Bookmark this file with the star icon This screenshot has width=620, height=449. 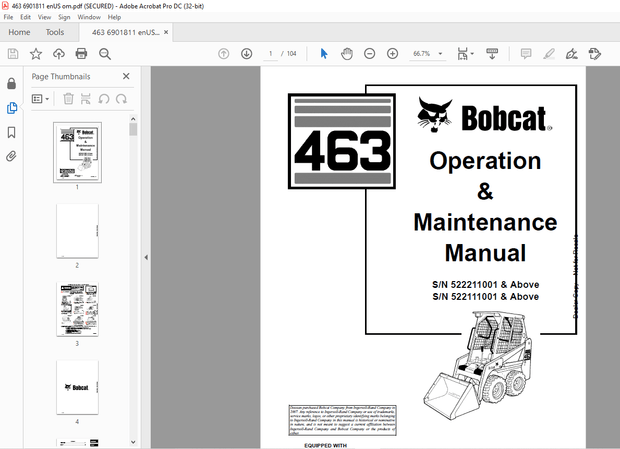coord(36,54)
